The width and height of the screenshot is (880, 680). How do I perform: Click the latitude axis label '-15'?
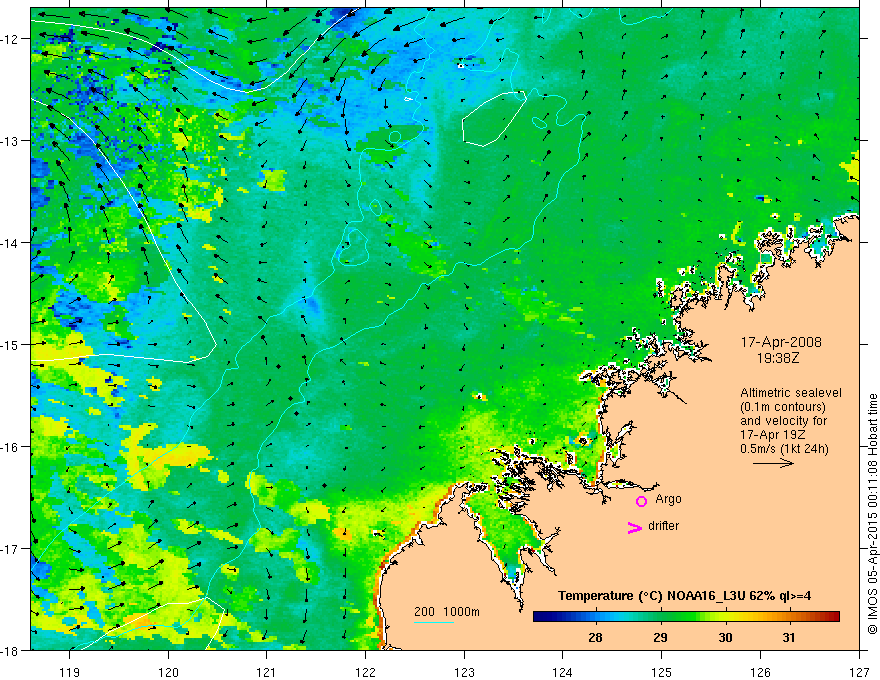point(10,344)
